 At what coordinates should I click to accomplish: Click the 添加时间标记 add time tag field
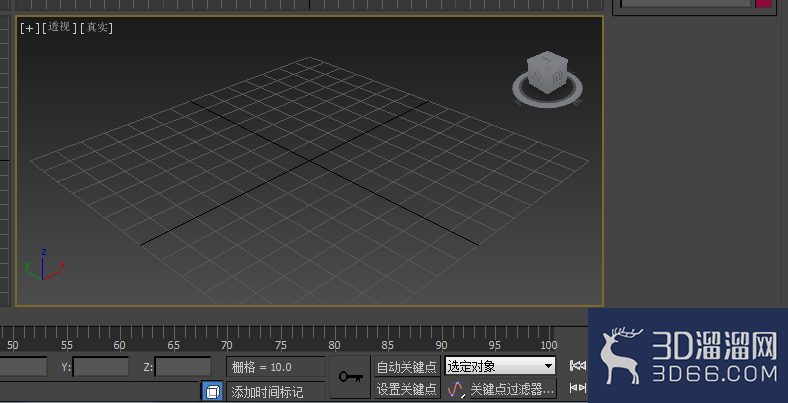(x=275, y=391)
